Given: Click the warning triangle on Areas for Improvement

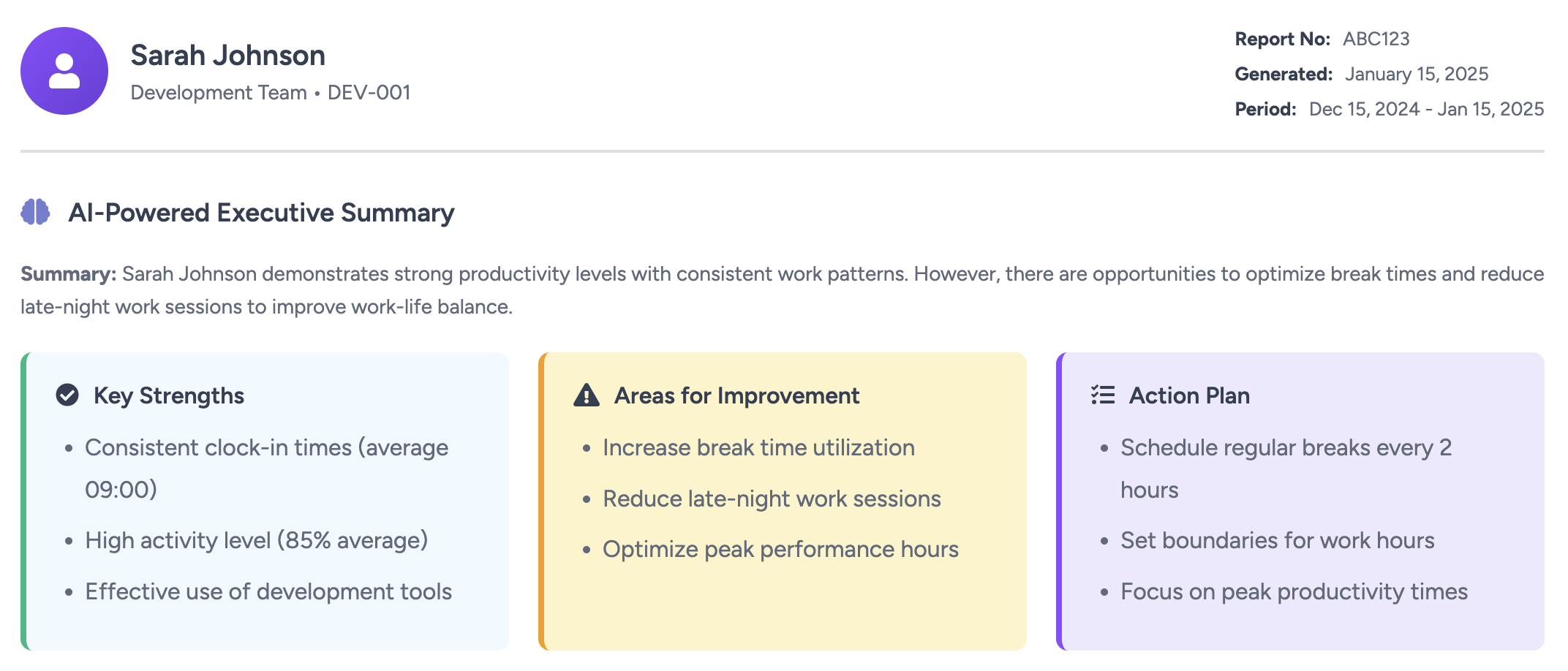Looking at the screenshot, I should point(584,395).
